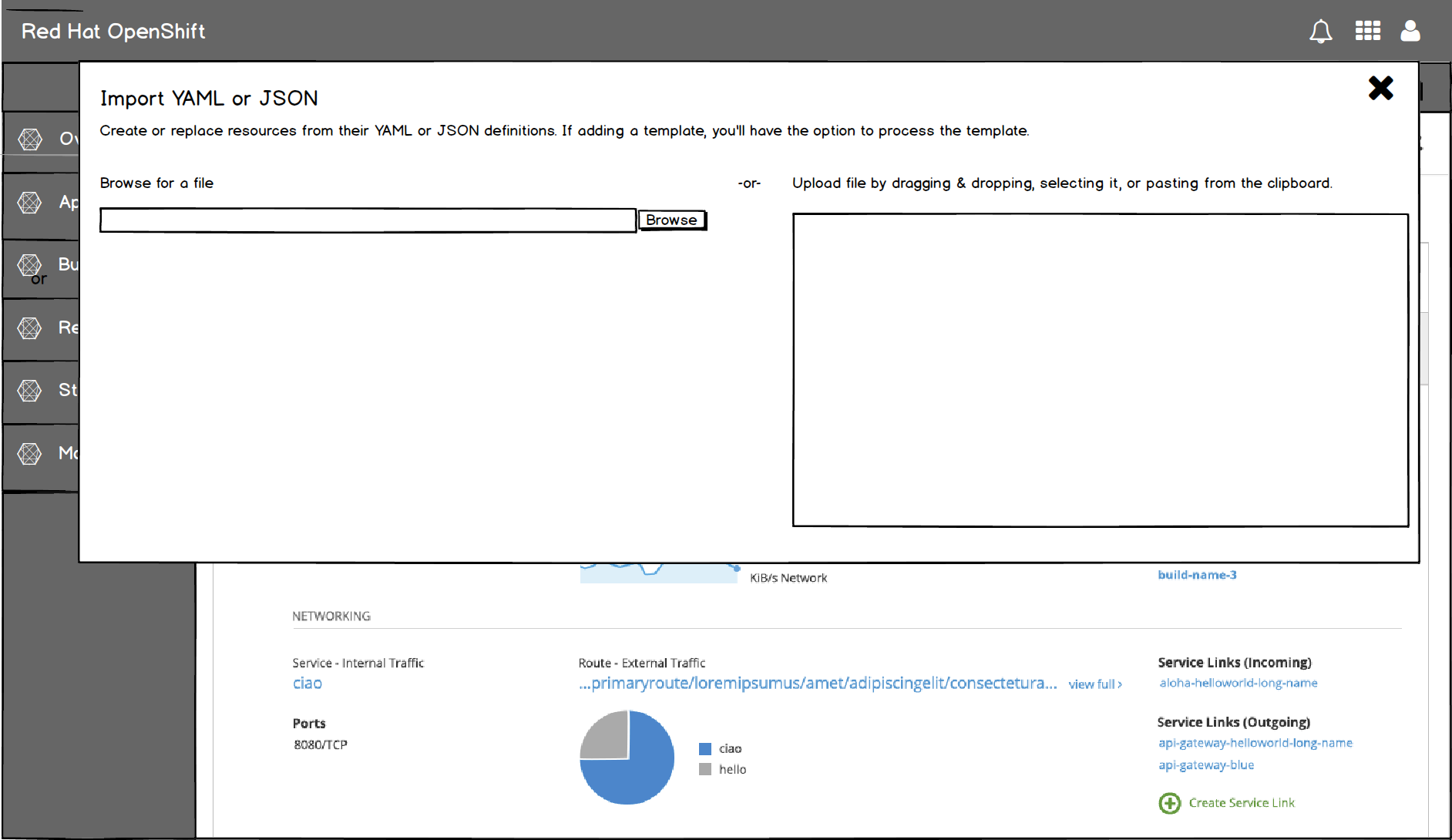Click the Red Hat OpenShift title

(113, 32)
